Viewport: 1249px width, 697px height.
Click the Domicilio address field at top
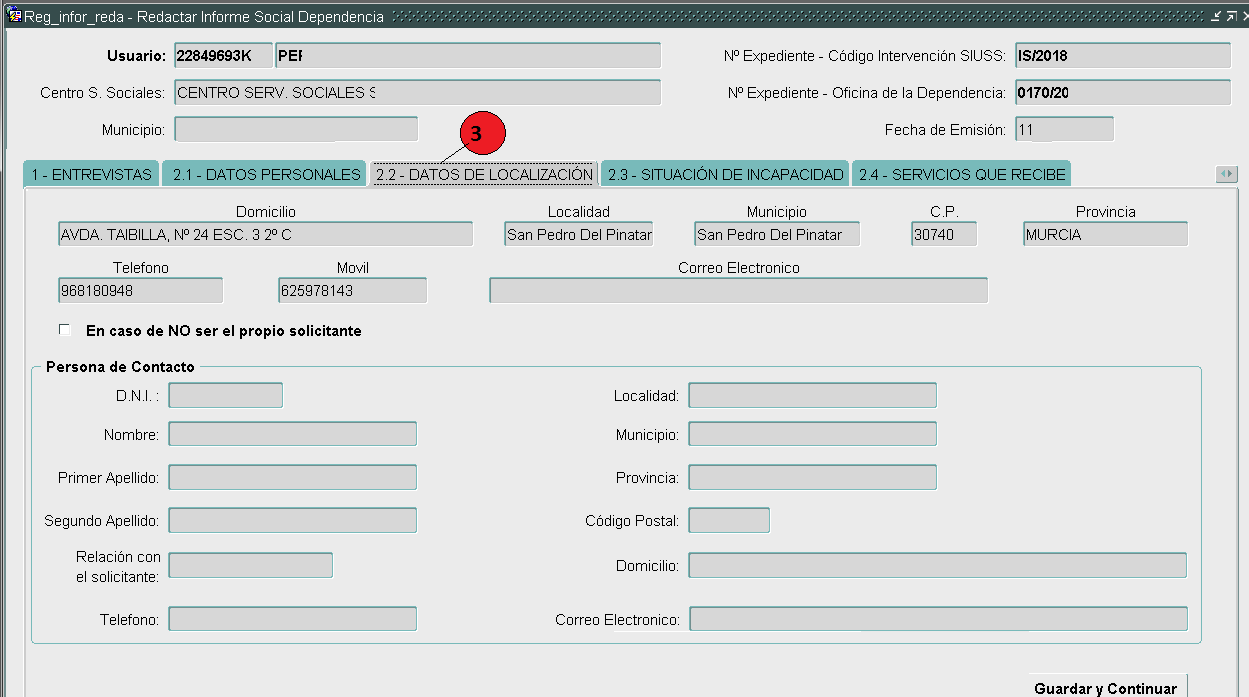[265, 234]
